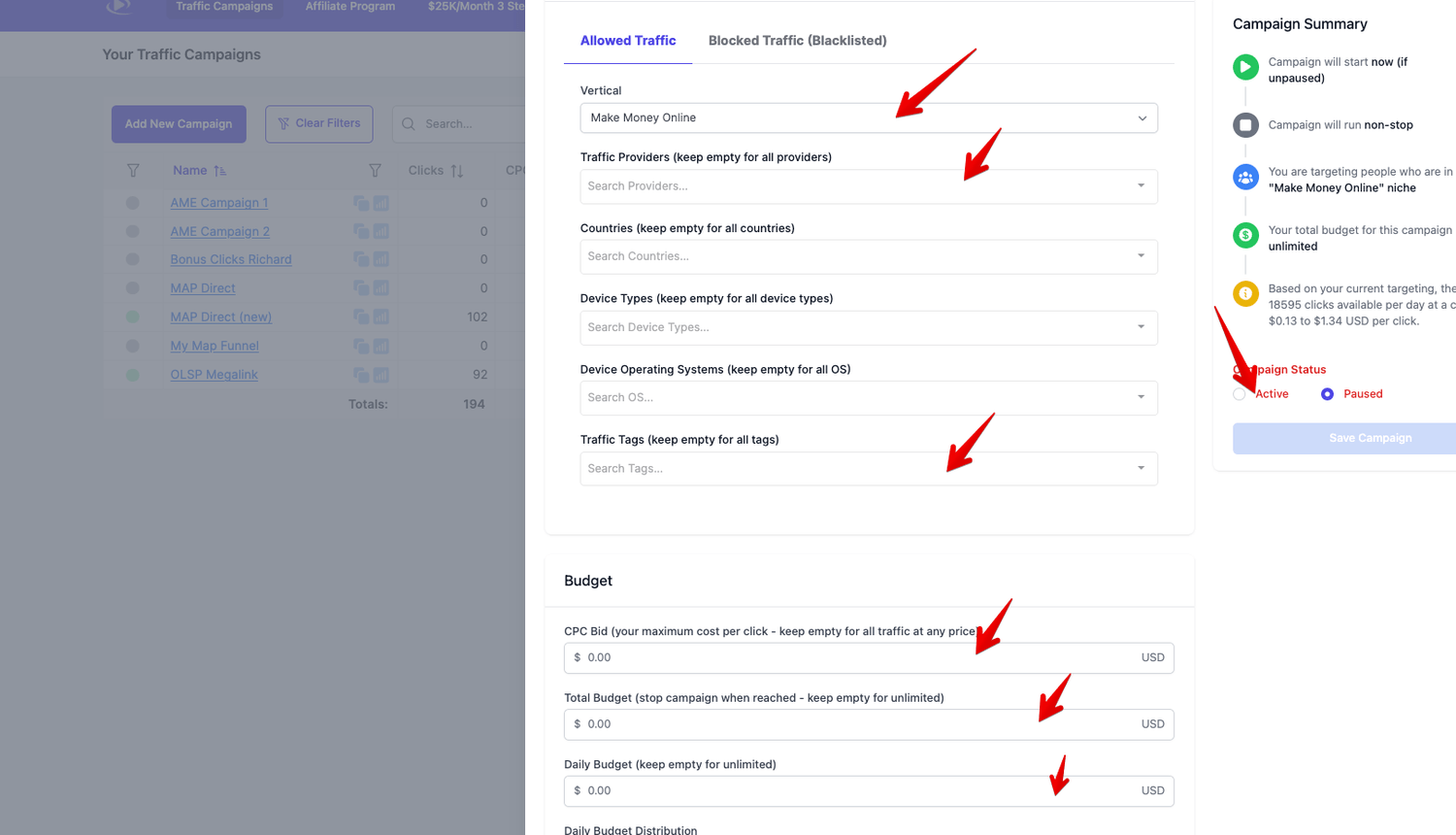
Task: Click the status dot for the MAP Direct (new) campaign
Action: 133,317
